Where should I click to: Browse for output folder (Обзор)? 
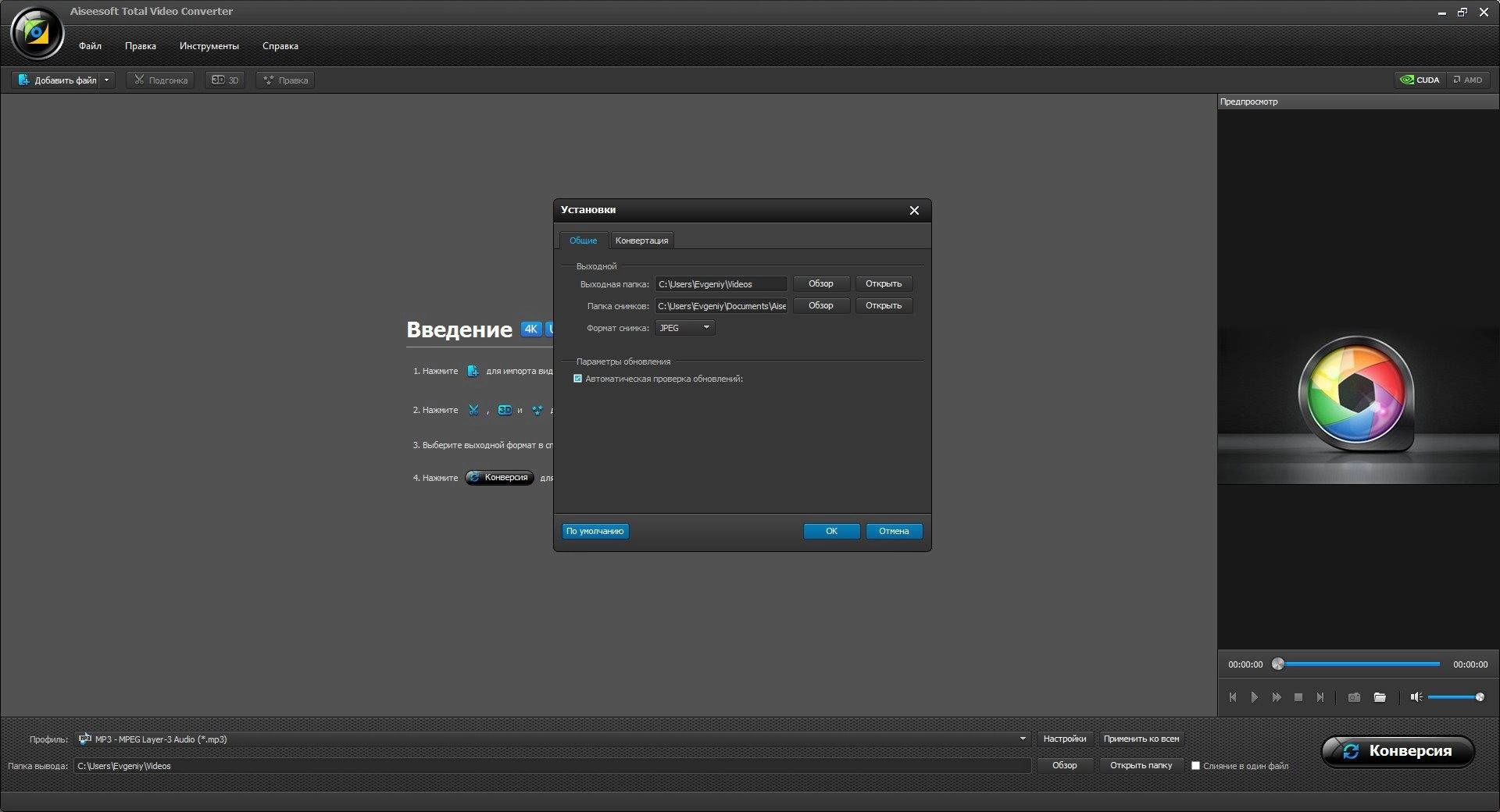(x=821, y=284)
